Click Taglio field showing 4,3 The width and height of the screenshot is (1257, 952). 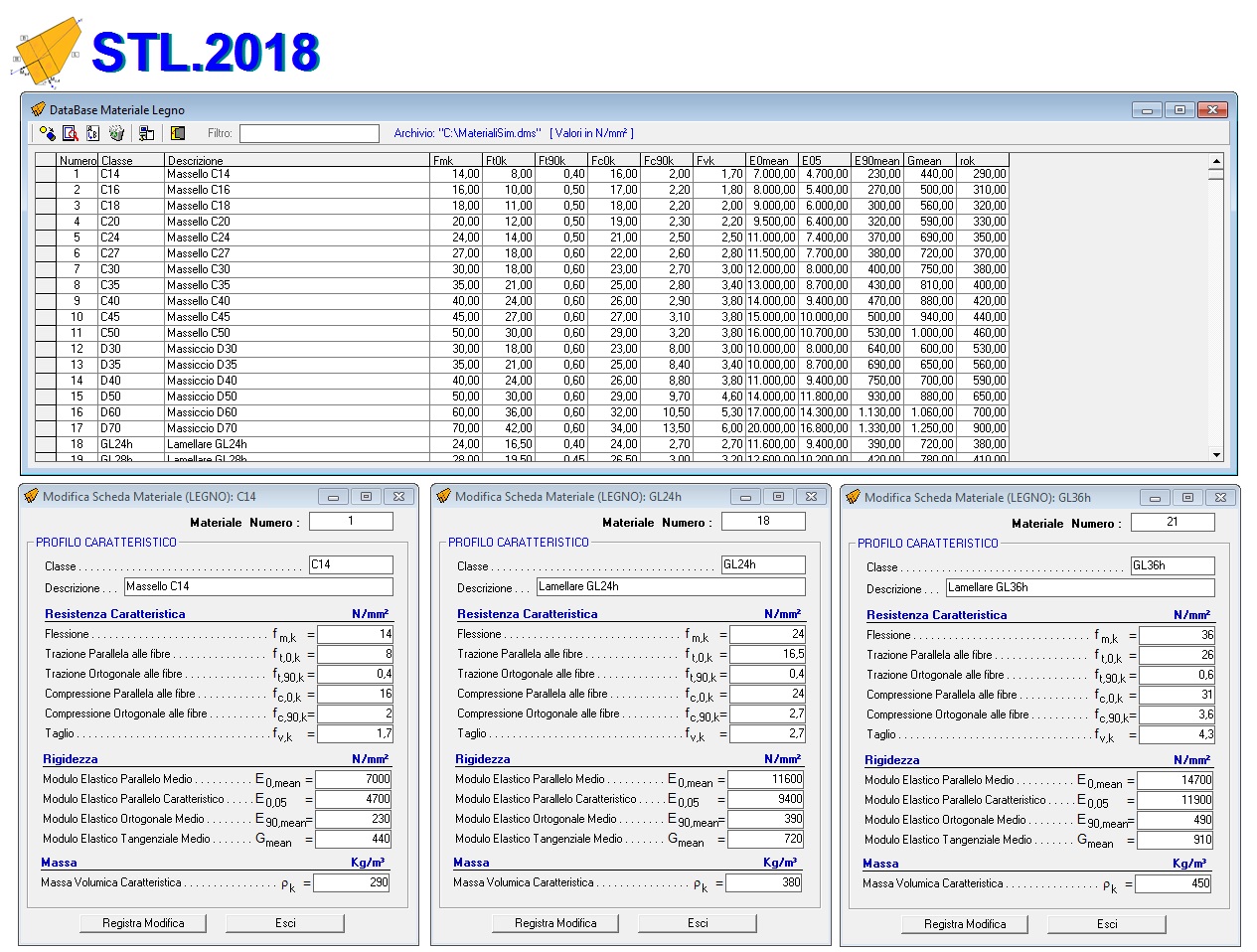tap(1177, 734)
